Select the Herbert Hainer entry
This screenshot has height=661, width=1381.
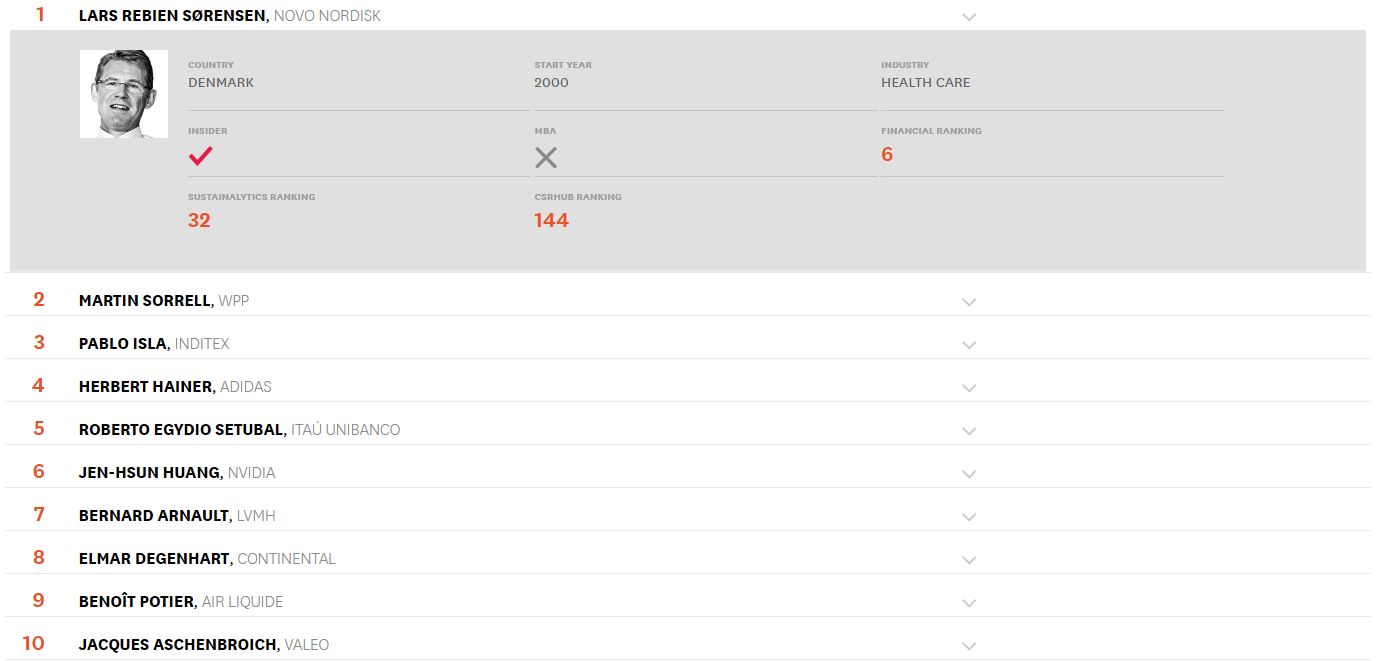tap(145, 386)
